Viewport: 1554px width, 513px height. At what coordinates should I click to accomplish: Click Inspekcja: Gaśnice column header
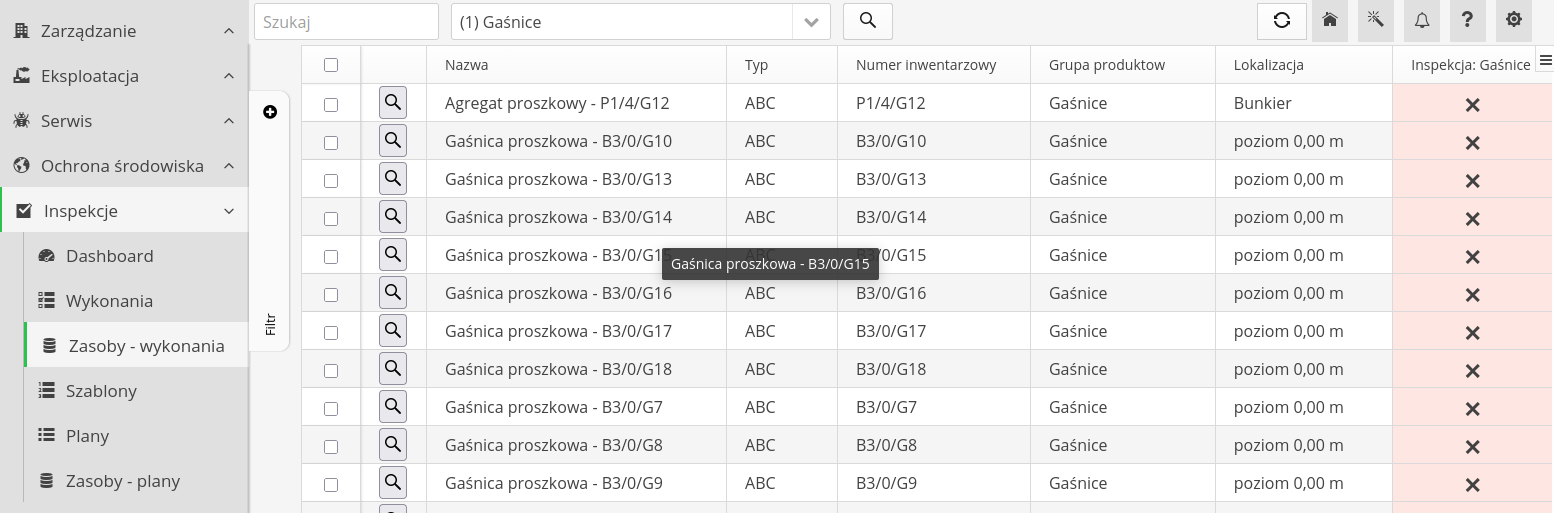(1470, 65)
